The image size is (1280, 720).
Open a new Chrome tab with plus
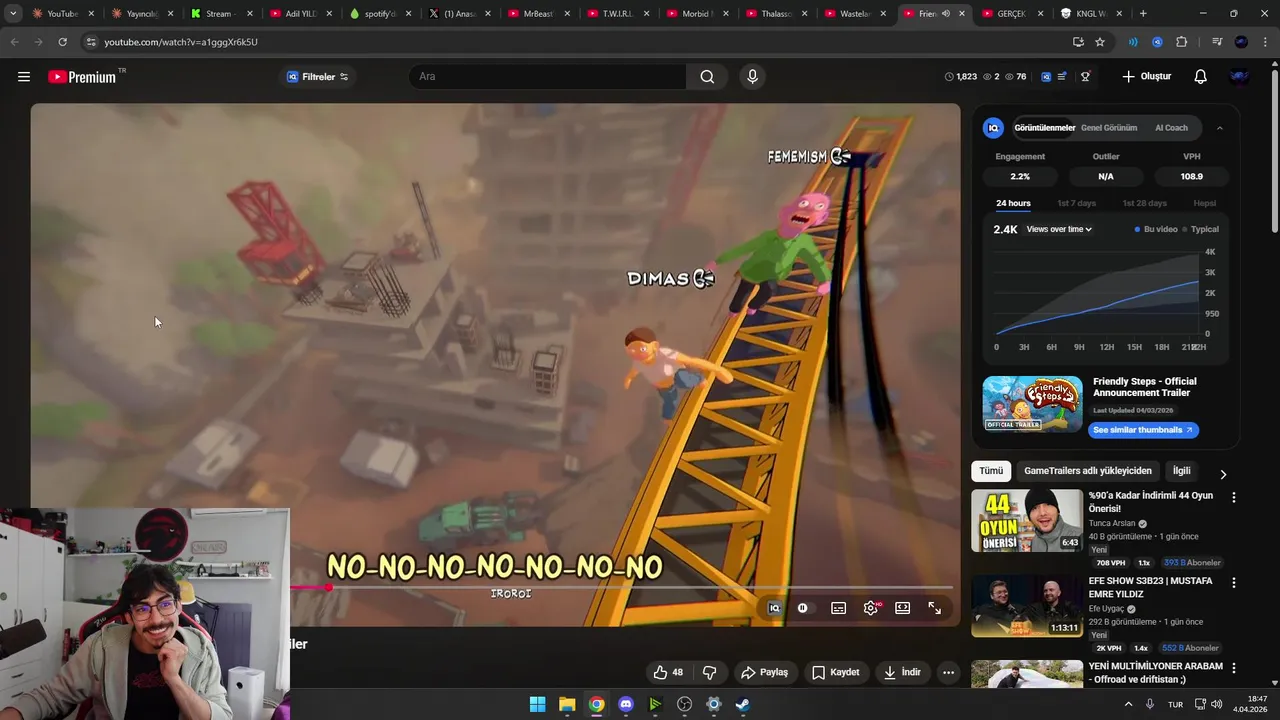pos(1143,14)
